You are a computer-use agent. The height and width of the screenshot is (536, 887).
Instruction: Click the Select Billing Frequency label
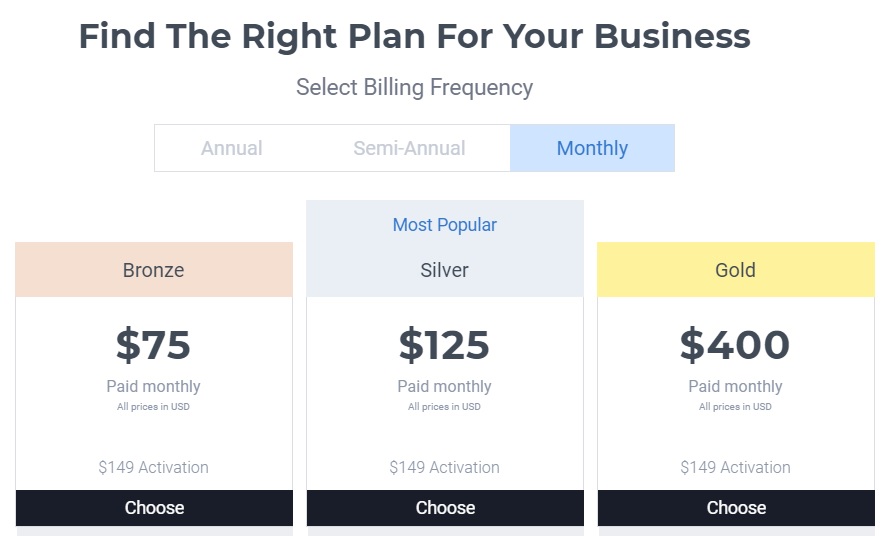click(x=414, y=88)
